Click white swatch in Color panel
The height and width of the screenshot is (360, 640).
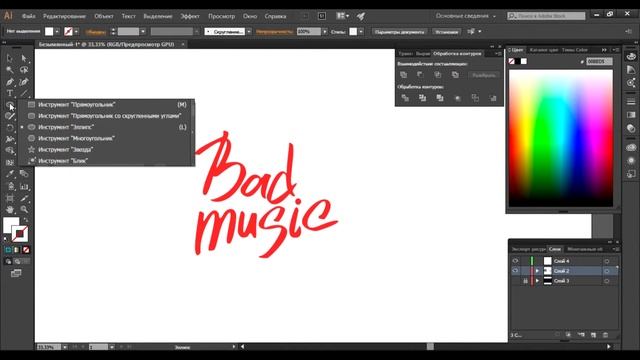click(x=524, y=61)
